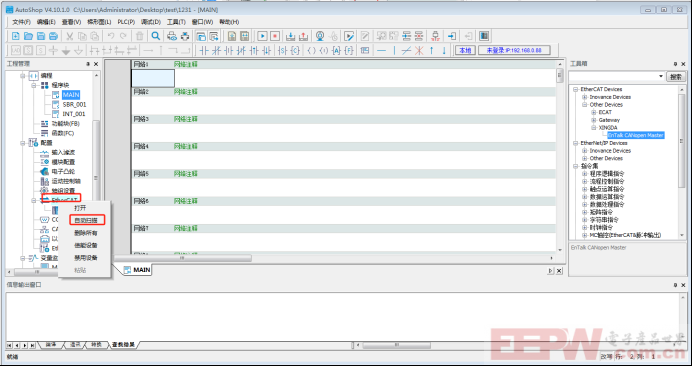Click the red Stop PLC icon
The width and height of the screenshot is (692, 366).
point(275,36)
